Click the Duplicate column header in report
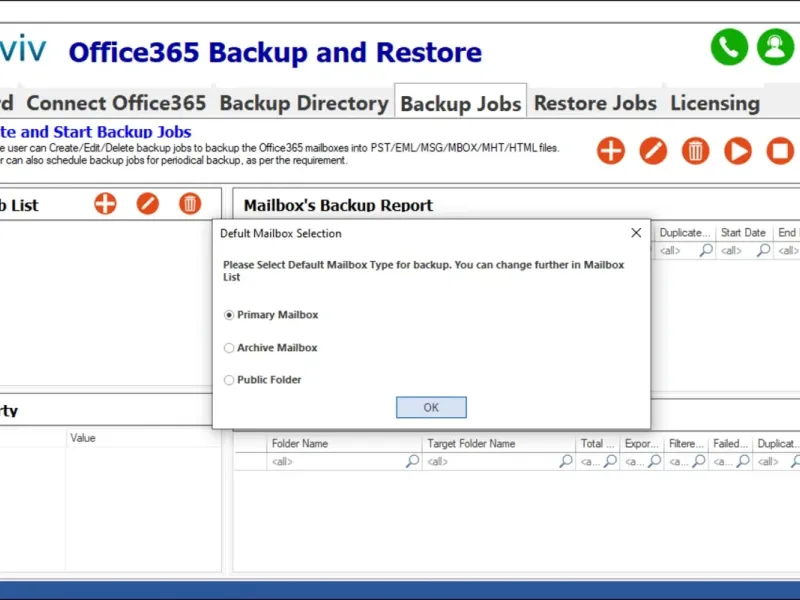 pos(684,233)
